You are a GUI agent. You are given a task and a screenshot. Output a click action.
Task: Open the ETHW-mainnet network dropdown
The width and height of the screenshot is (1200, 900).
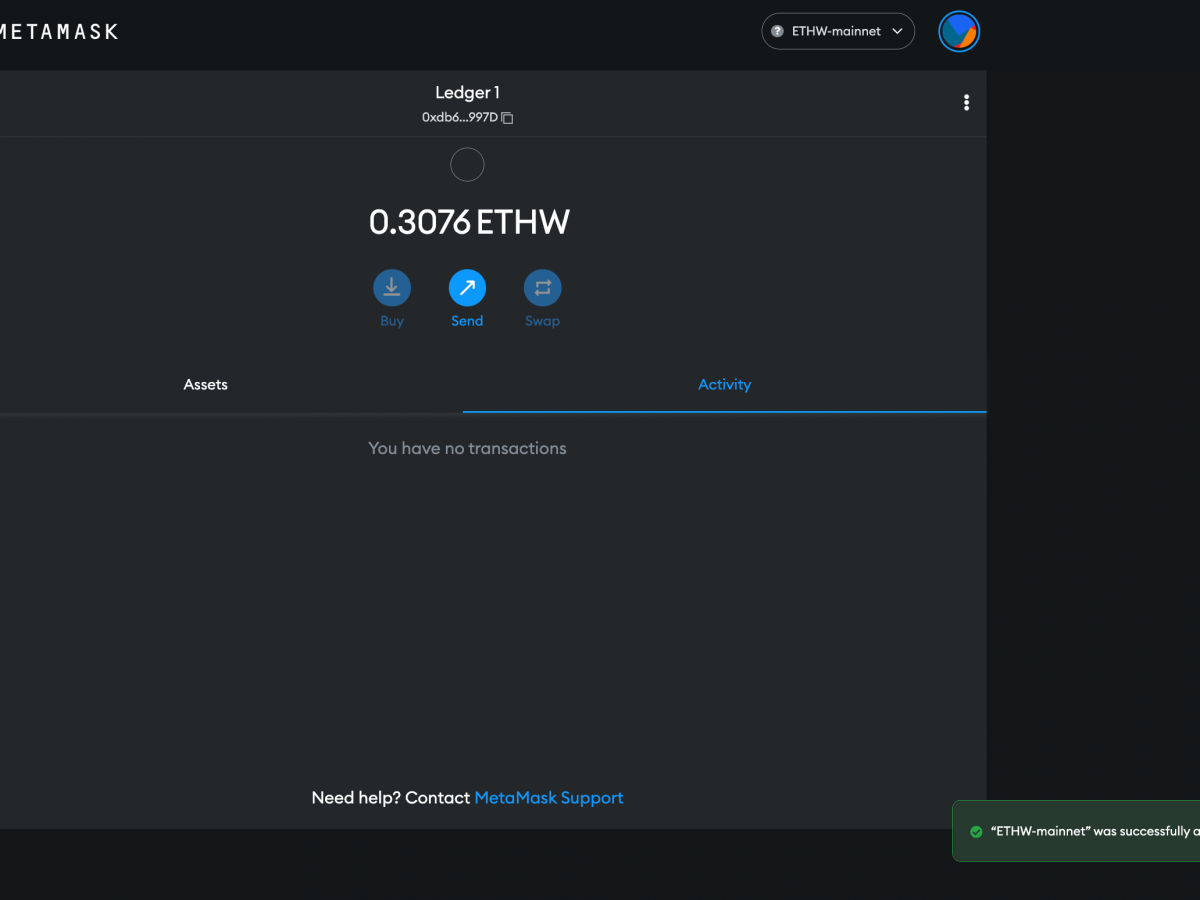[x=838, y=31]
